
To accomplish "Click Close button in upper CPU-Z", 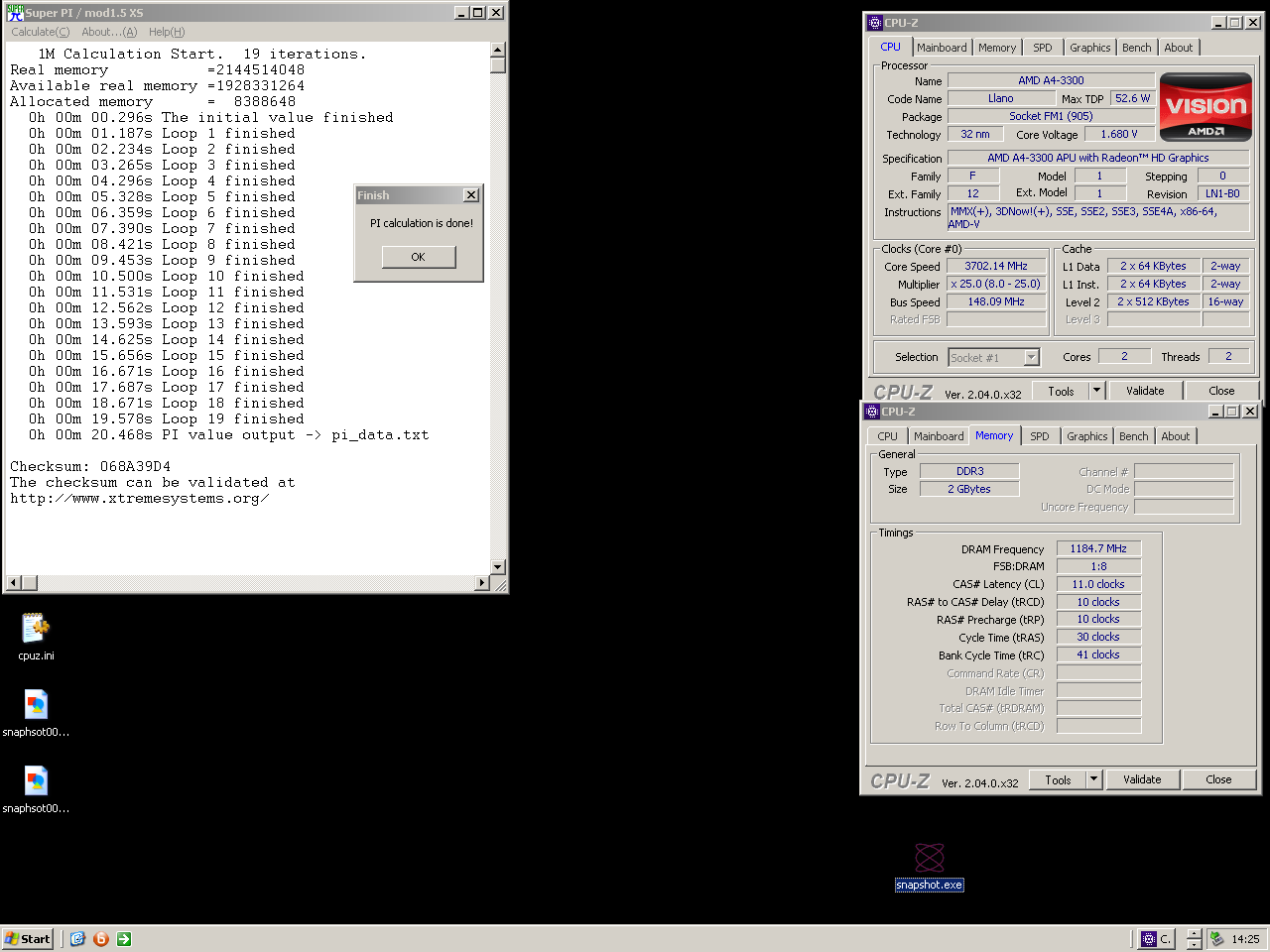I will coord(1221,391).
